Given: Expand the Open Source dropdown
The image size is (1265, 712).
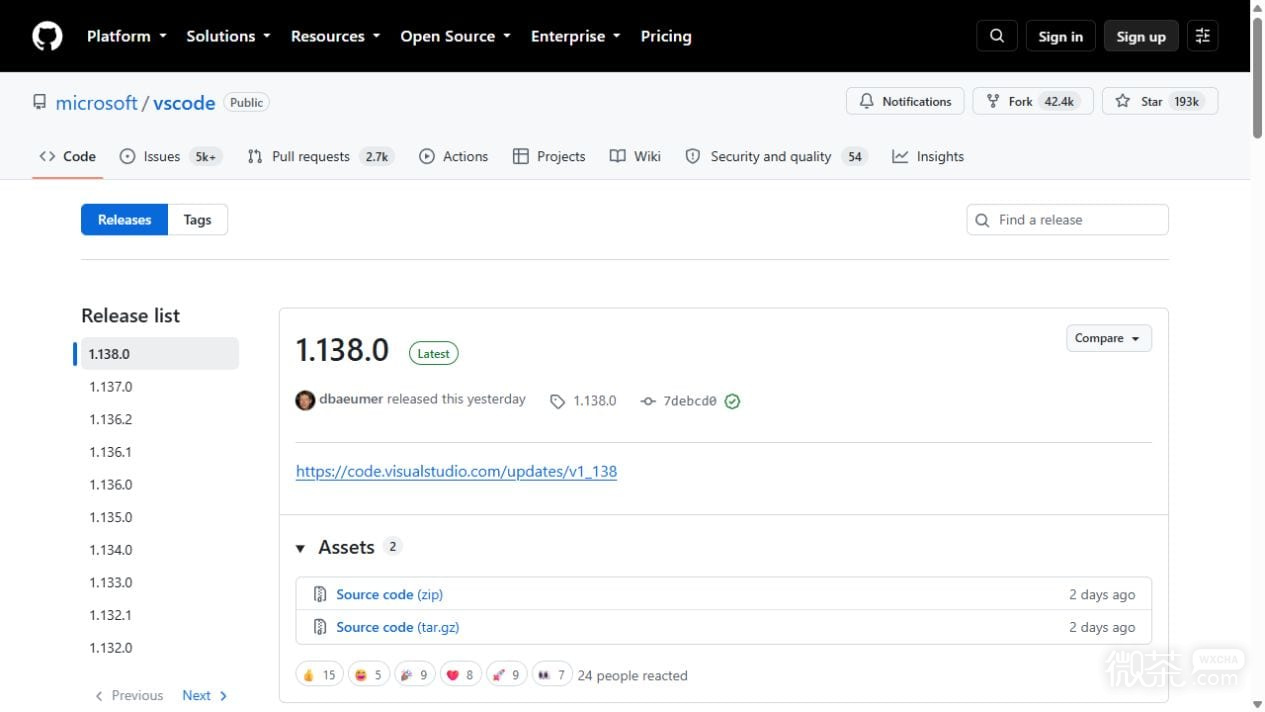Looking at the screenshot, I should coord(455,36).
